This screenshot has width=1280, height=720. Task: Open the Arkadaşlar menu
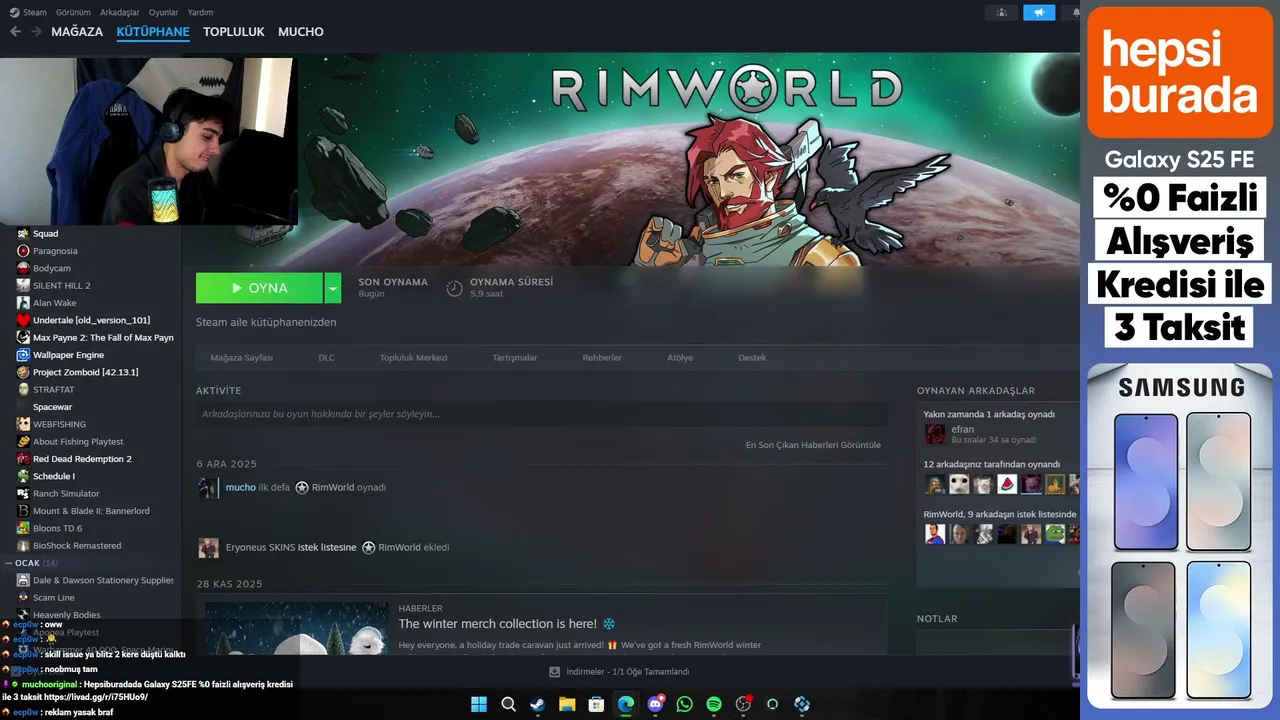point(120,12)
